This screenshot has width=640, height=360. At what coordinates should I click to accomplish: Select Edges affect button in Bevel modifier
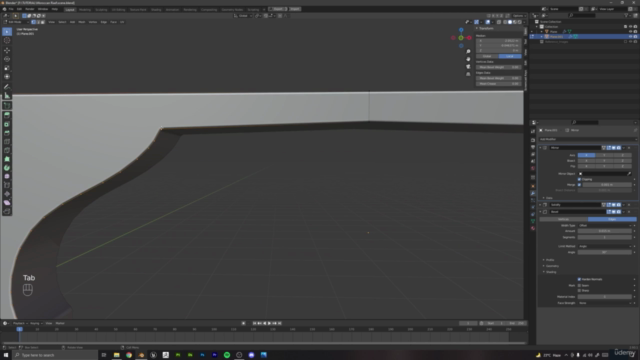click(x=612, y=219)
